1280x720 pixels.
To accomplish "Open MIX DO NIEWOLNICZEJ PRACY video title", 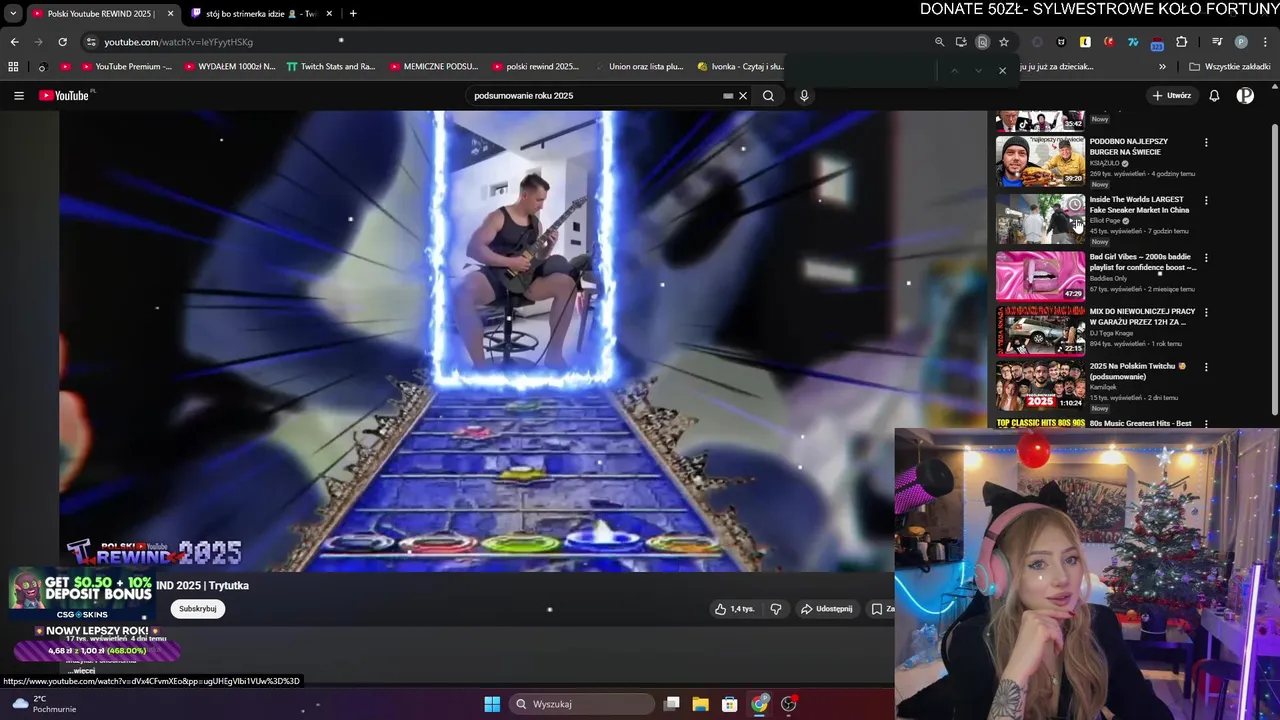I will tap(1142, 317).
